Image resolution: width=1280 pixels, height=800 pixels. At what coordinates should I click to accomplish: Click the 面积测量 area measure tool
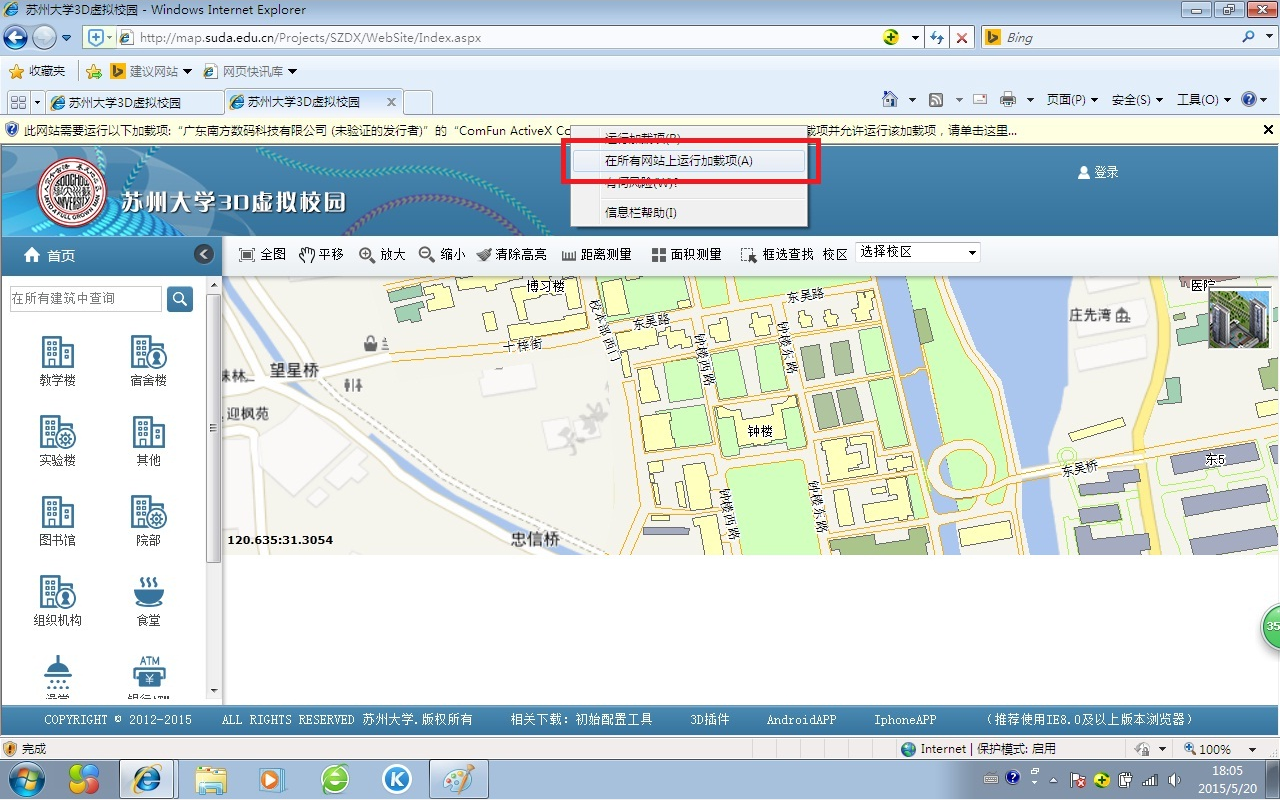[x=686, y=255]
